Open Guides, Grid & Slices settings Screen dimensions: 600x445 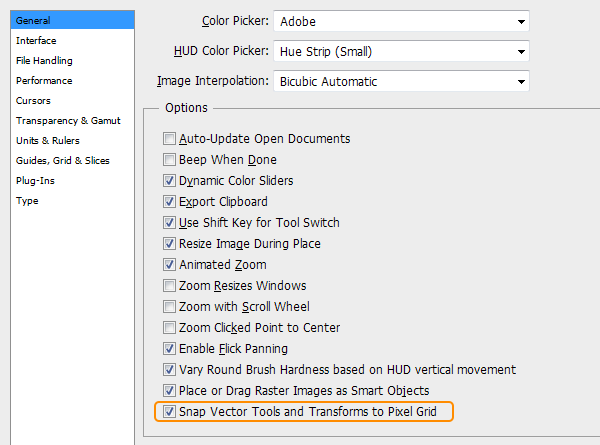click(x=63, y=160)
